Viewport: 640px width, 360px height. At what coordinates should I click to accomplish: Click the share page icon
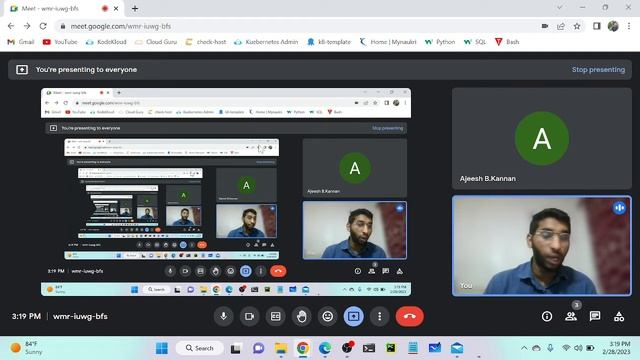click(561, 26)
